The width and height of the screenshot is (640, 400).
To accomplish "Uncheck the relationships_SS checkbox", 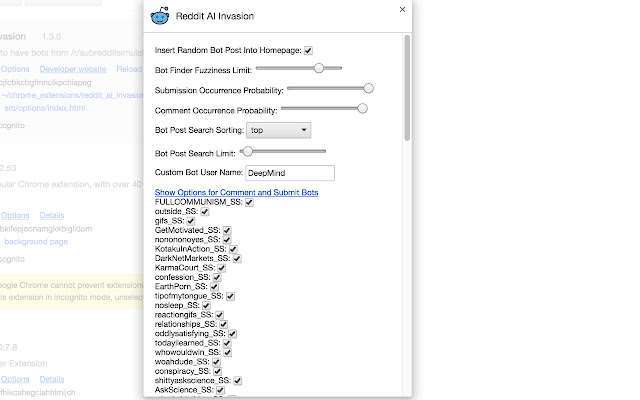I will (223, 324).
